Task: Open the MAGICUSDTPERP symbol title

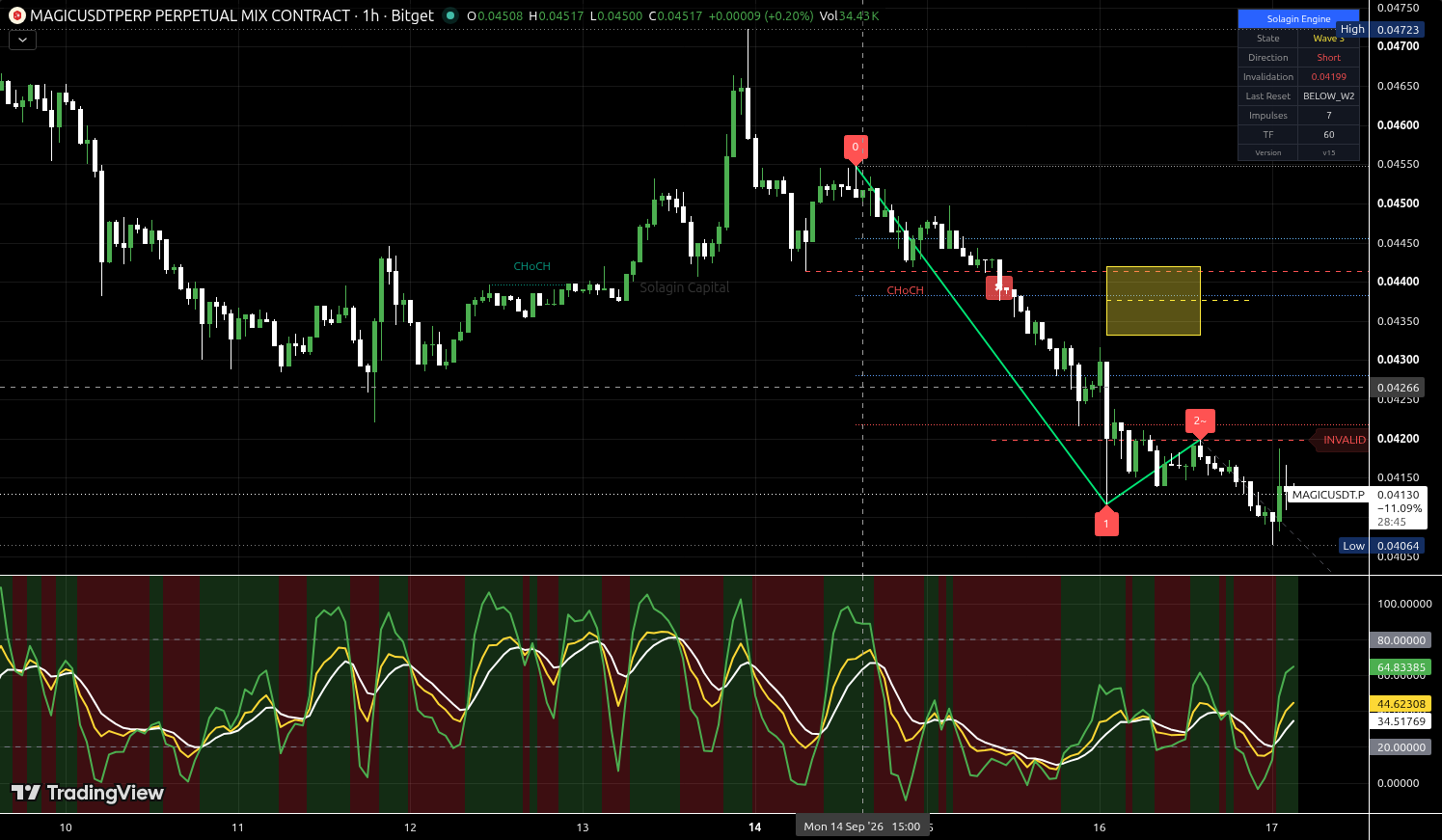Action: tap(190, 15)
